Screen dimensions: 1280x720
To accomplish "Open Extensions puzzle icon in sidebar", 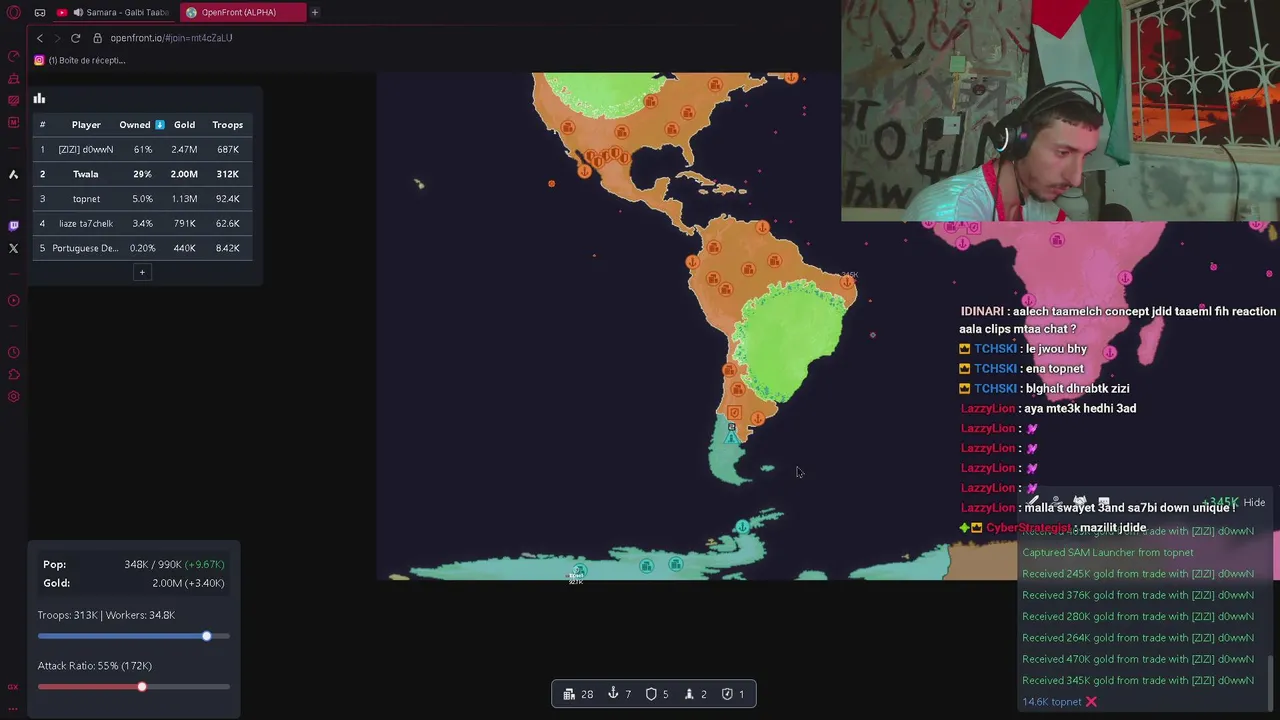I will [13, 374].
